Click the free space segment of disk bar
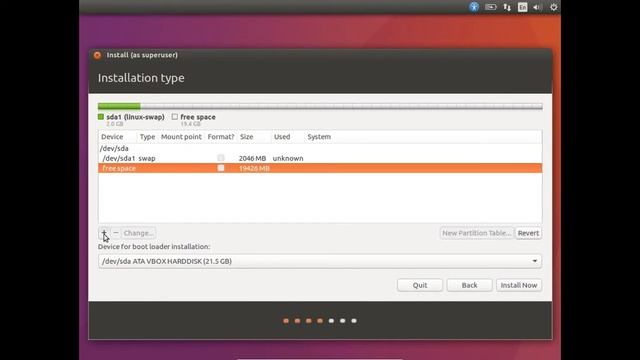 point(341,106)
